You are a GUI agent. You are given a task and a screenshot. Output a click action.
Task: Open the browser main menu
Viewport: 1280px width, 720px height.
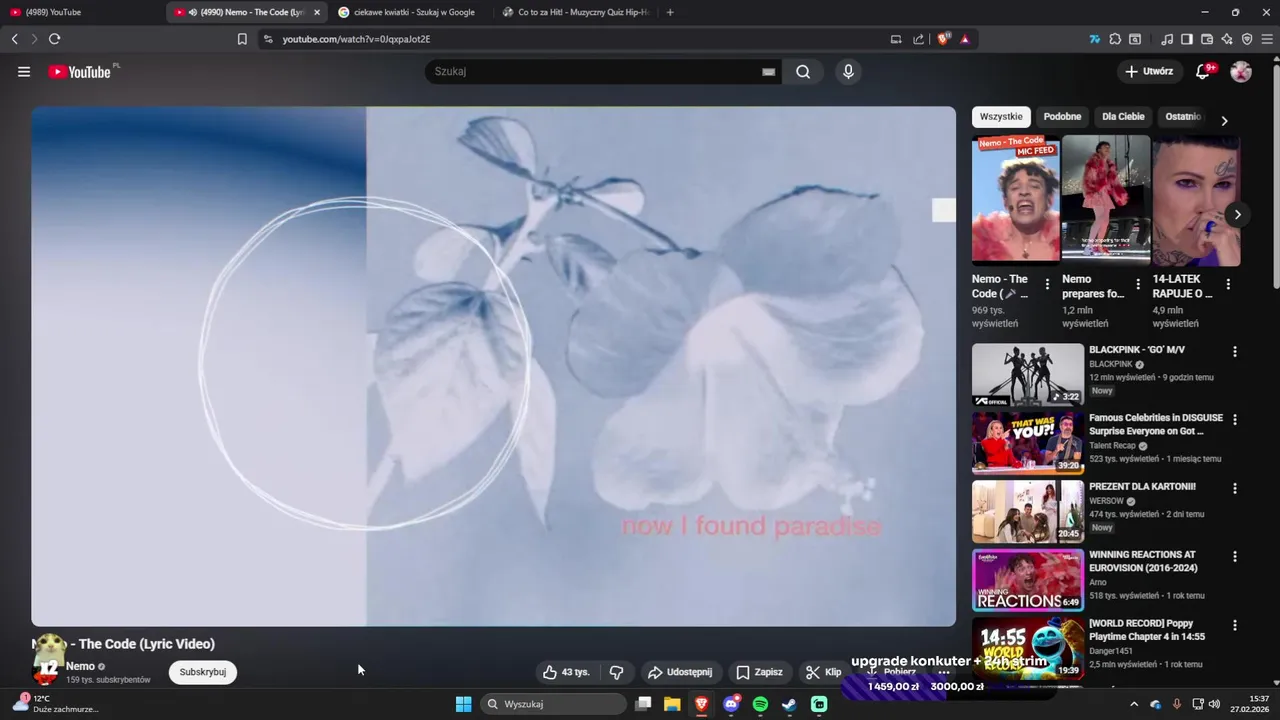coord(1267,39)
